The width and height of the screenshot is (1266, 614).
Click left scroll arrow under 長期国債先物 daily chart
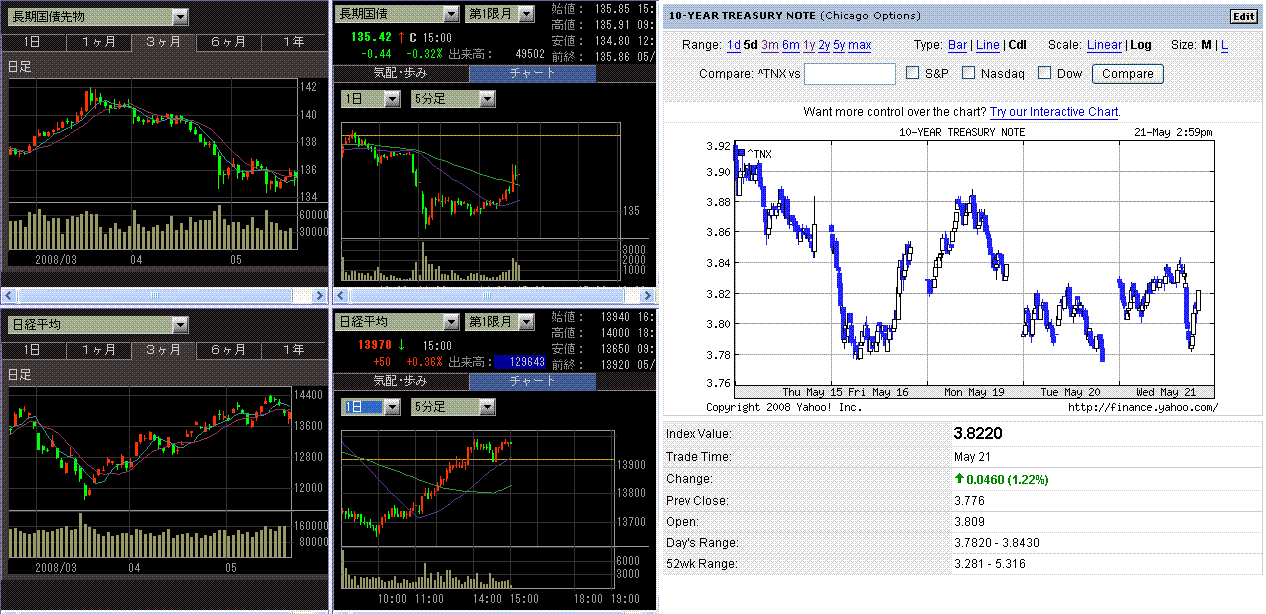click(9, 296)
